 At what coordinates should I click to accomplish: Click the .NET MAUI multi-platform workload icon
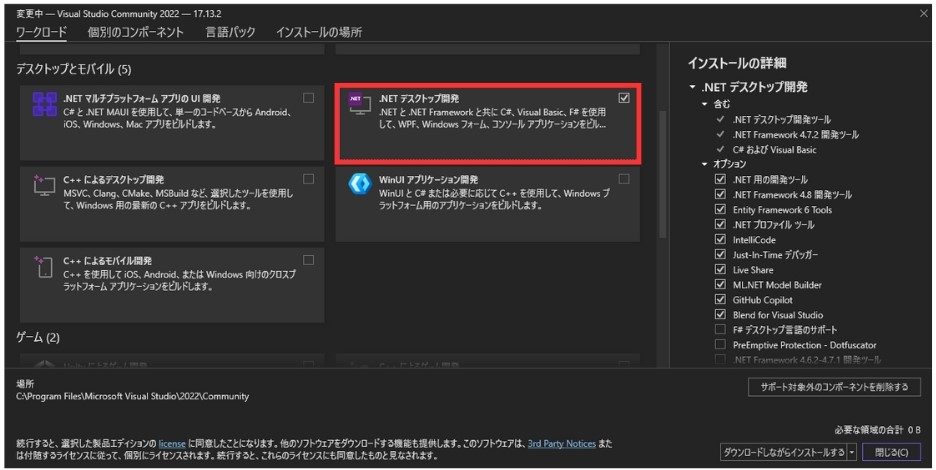[x=45, y=105]
